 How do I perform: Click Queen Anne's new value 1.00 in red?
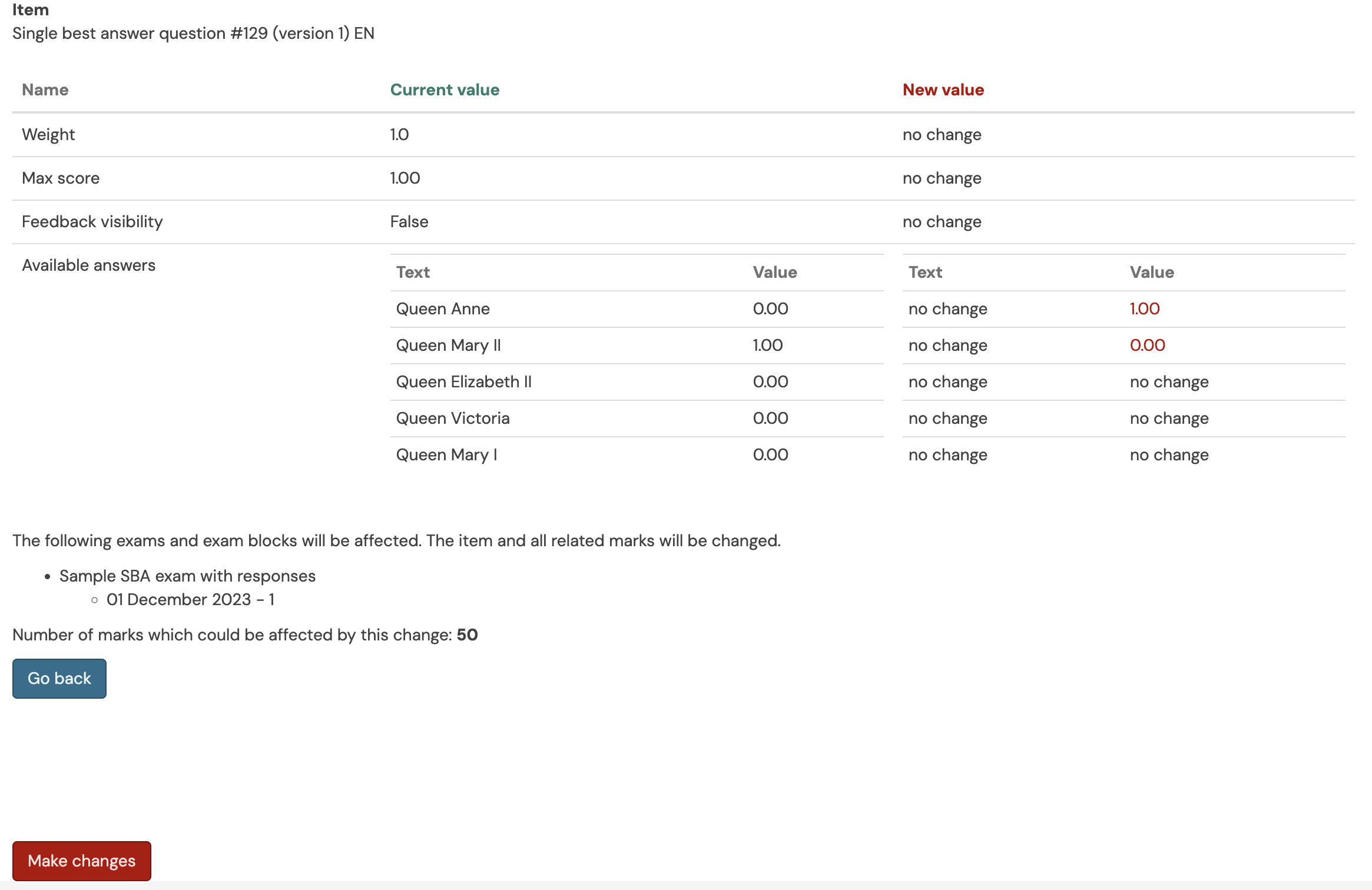(1144, 308)
